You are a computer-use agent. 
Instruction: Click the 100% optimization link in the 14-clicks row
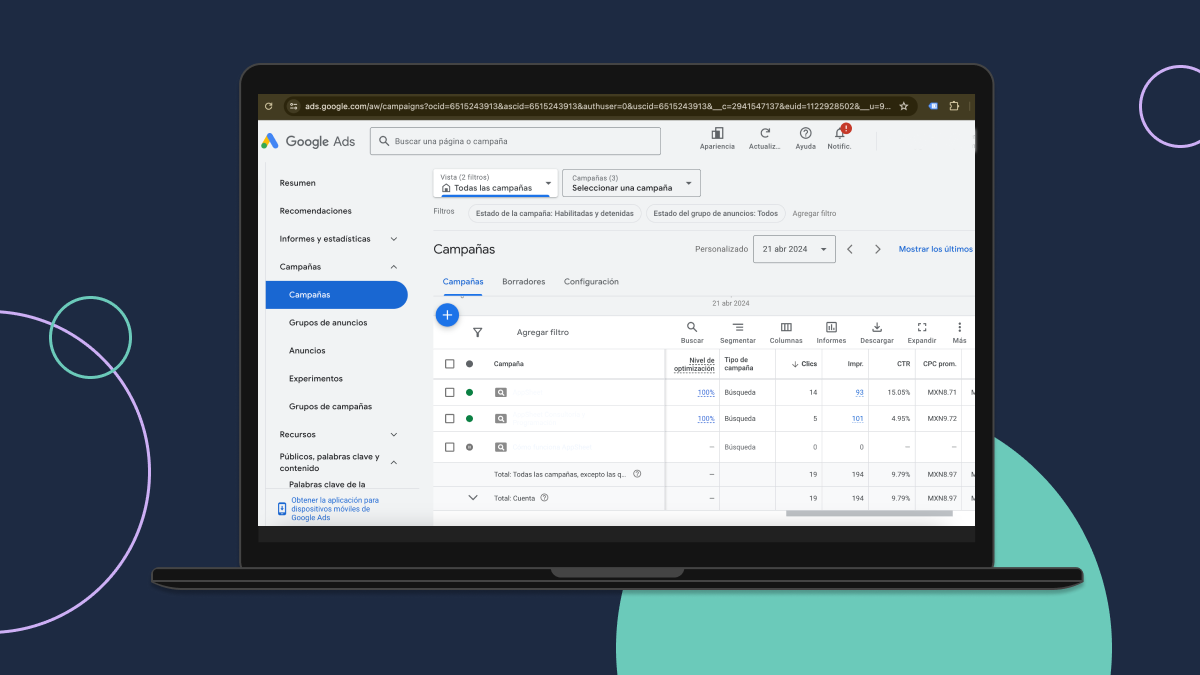[706, 392]
